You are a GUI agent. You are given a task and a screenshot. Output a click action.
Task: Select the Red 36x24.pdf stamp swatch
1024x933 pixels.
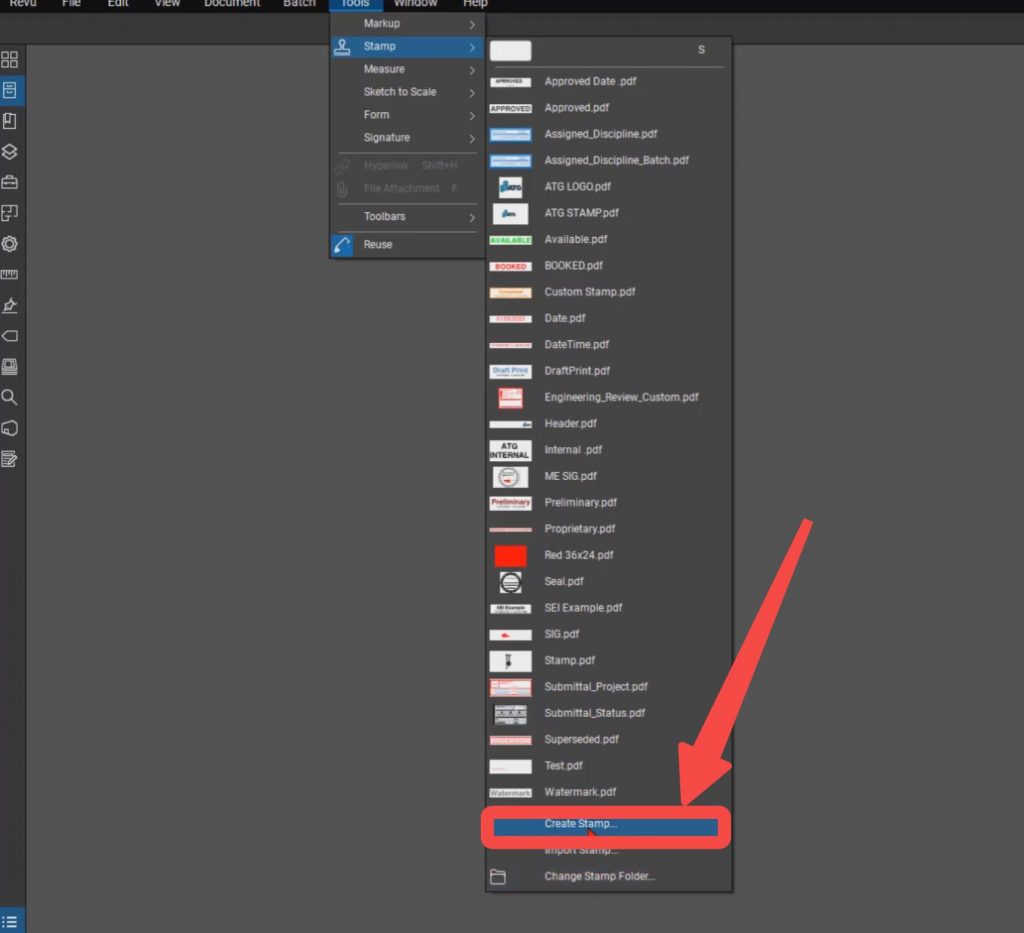511,555
